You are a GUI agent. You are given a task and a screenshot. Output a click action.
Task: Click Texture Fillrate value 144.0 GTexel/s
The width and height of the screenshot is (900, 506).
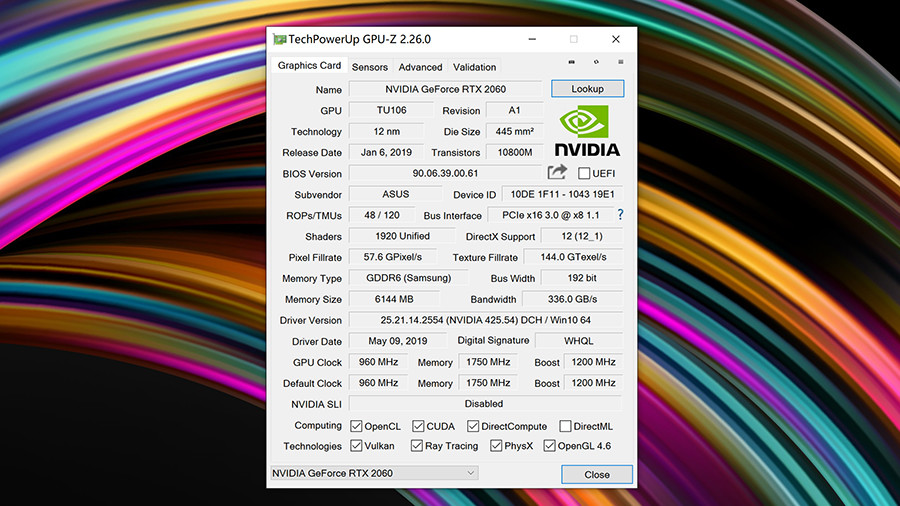[x=573, y=257]
